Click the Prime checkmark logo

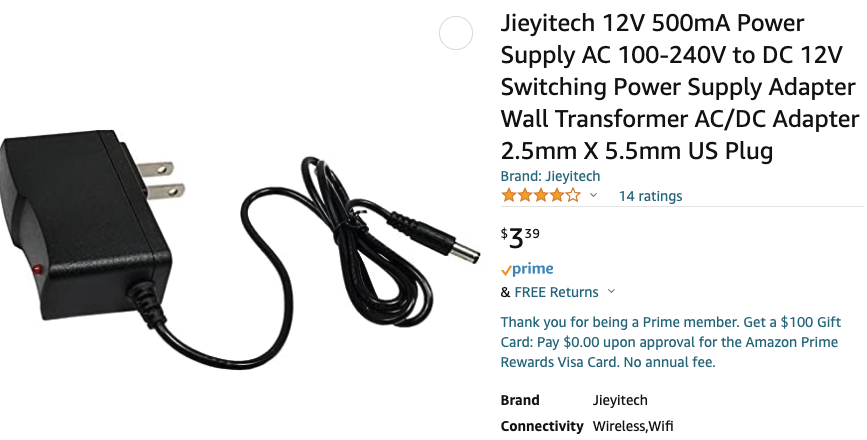(527, 269)
